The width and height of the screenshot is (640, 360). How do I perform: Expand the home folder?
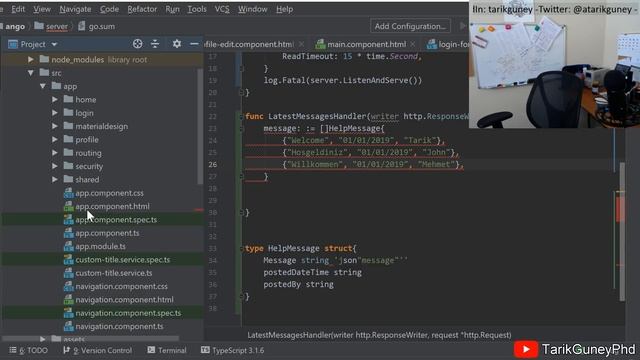[55, 100]
